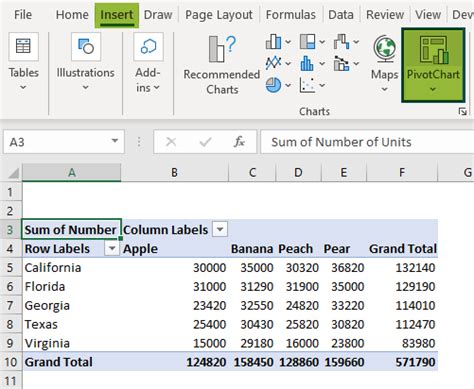Select column A header
Viewport: 474px width, 389px height.
tap(71, 173)
